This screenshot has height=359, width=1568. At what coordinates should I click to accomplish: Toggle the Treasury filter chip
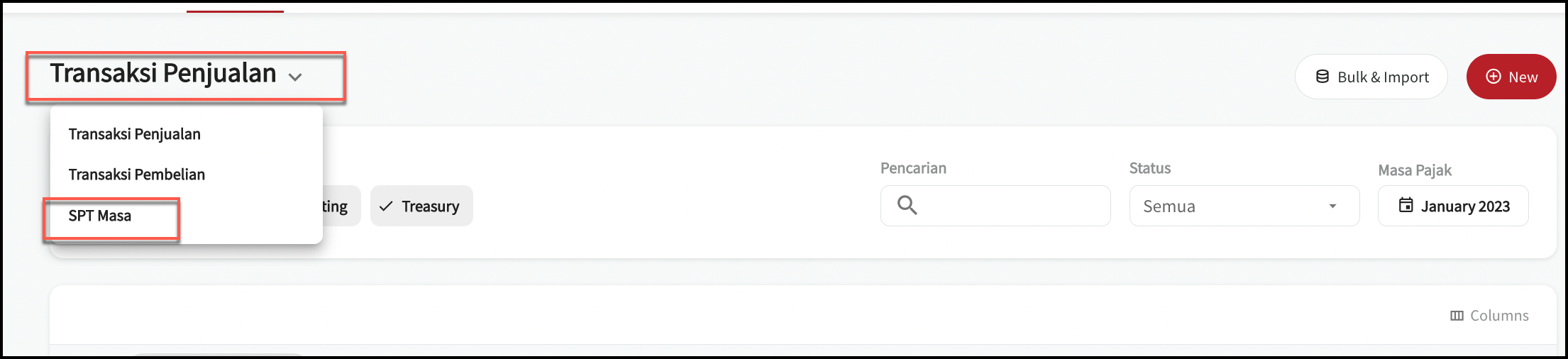[x=421, y=206]
